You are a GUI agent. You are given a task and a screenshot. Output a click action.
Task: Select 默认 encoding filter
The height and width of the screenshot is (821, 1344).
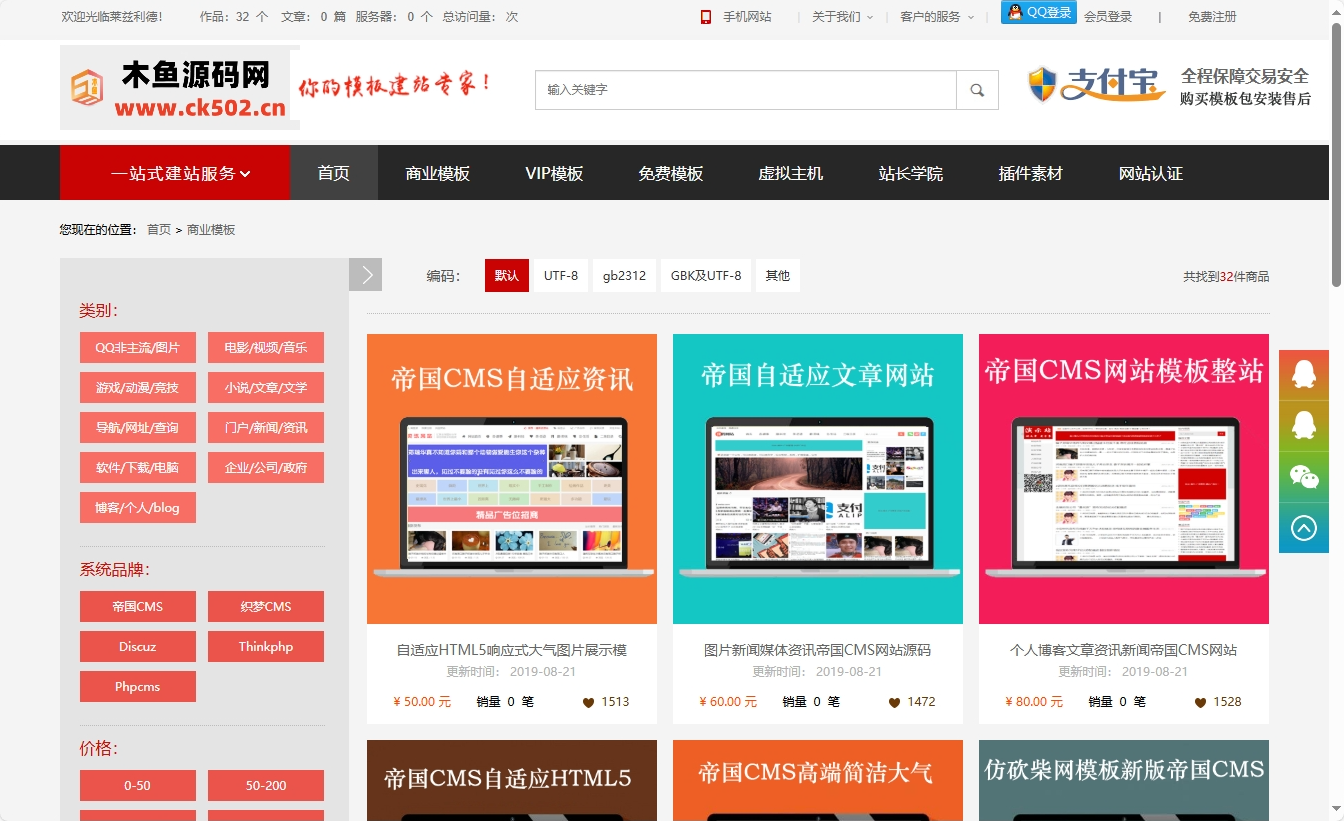(507, 276)
